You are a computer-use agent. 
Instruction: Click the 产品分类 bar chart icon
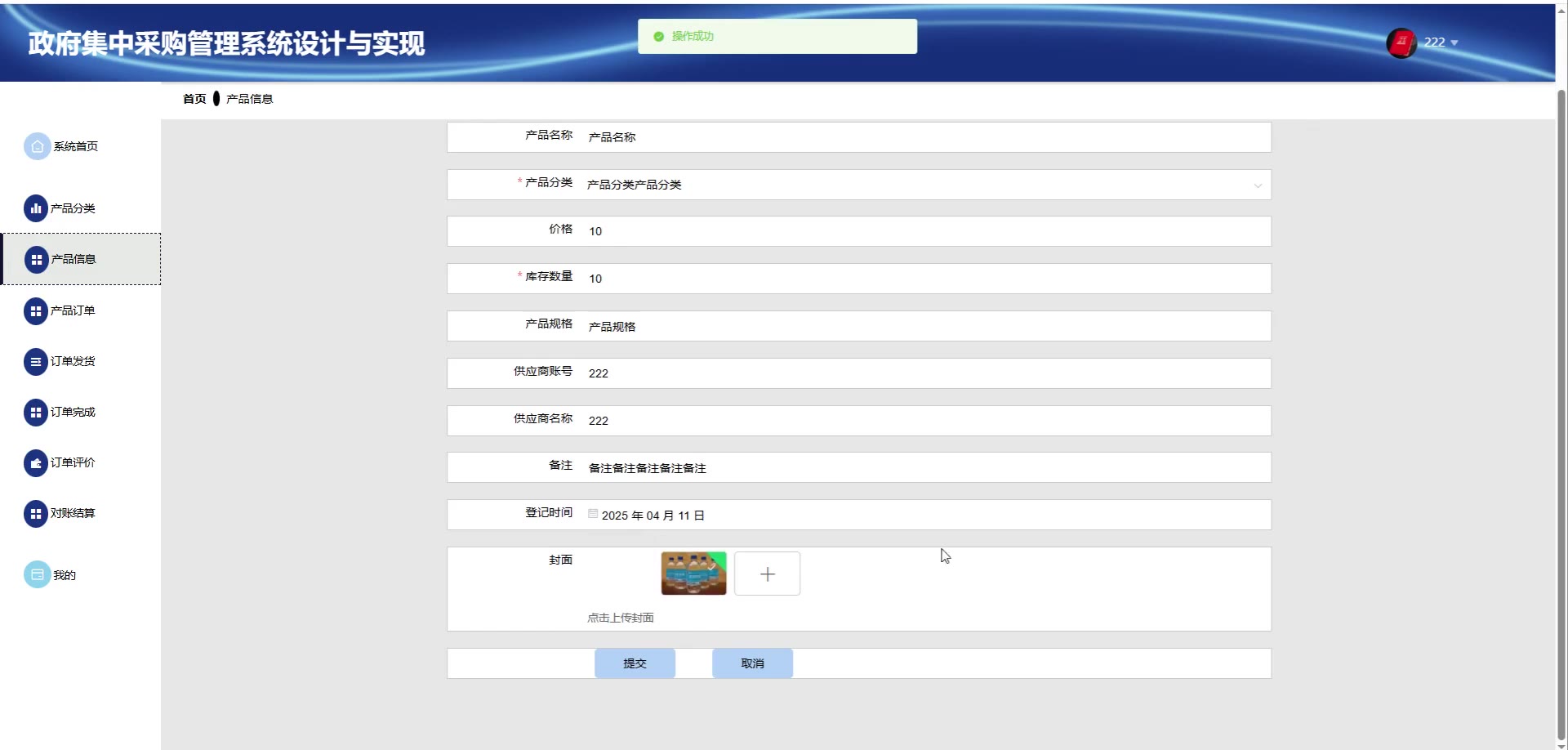pos(36,208)
